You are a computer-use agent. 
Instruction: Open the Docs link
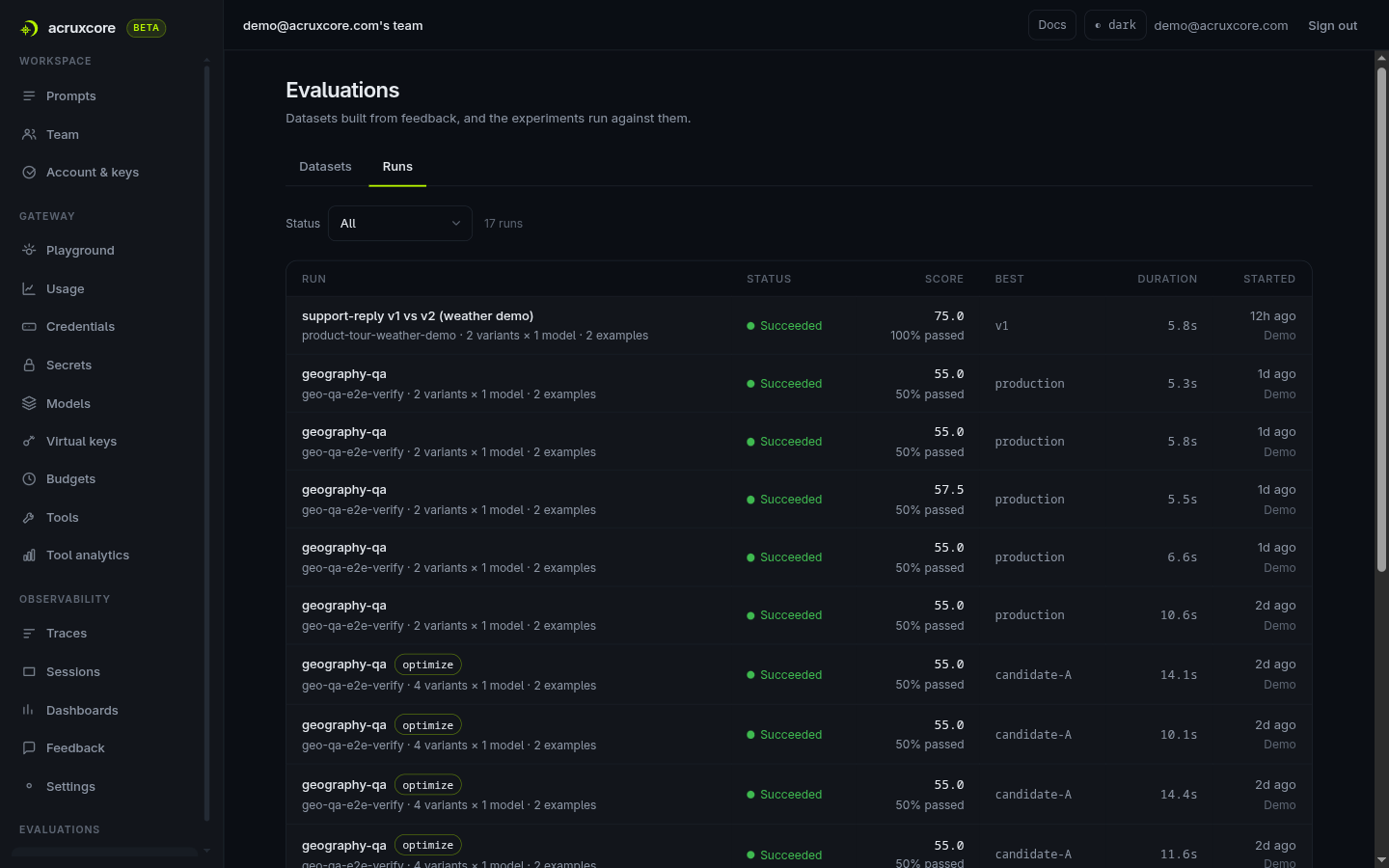coord(1052,25)
